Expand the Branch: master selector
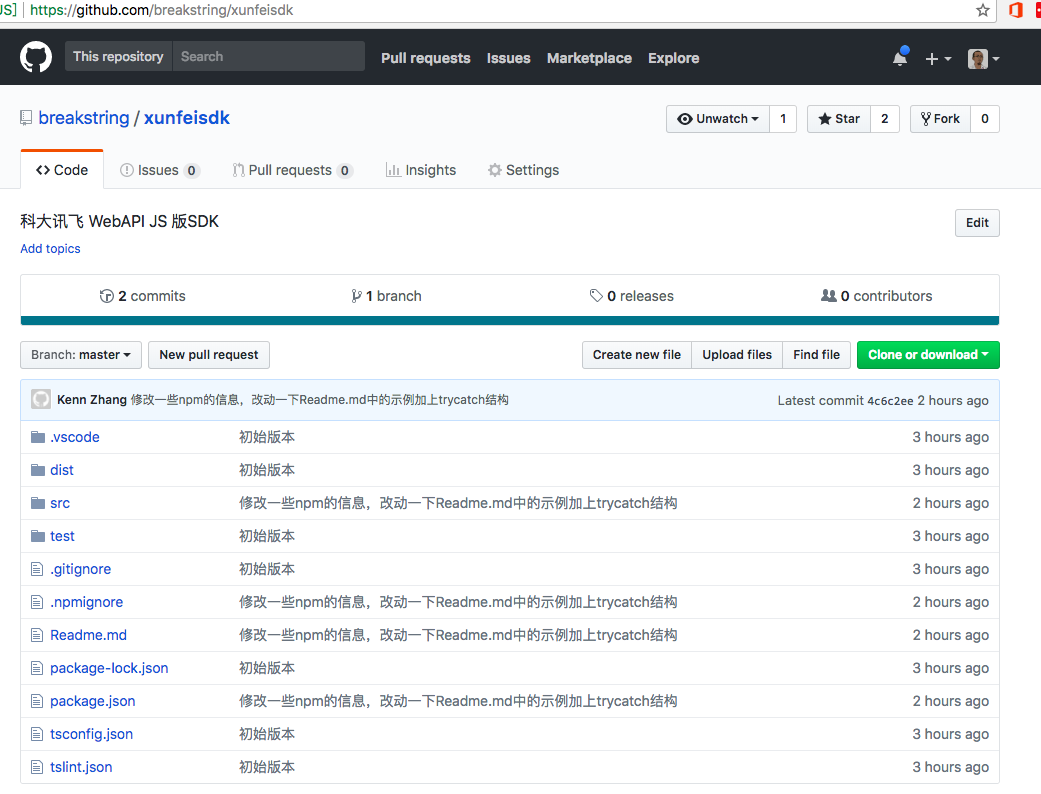 click(x=80, y=355)
